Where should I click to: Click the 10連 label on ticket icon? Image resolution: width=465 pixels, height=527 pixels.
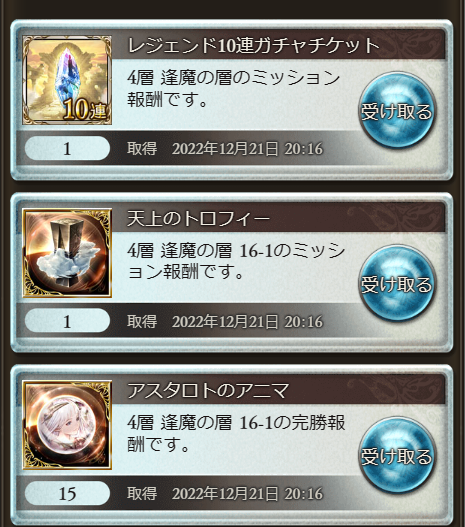(x=85, y=110)
